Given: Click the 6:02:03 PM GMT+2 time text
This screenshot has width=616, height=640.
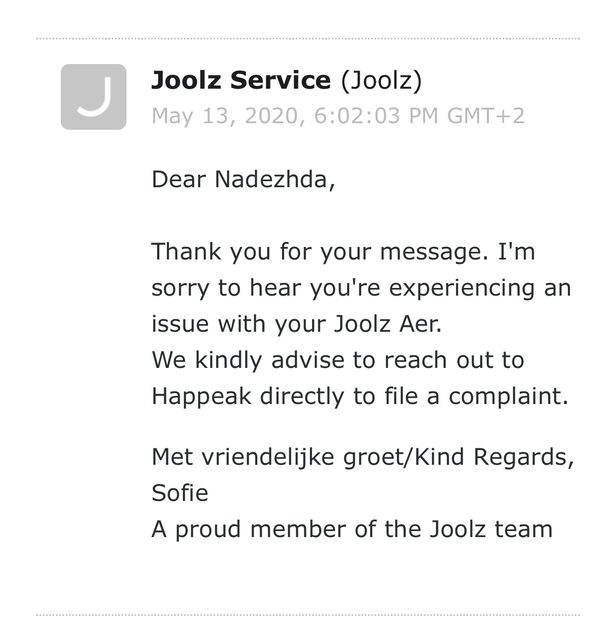Looking at the screenshot, I should [419, 116].
